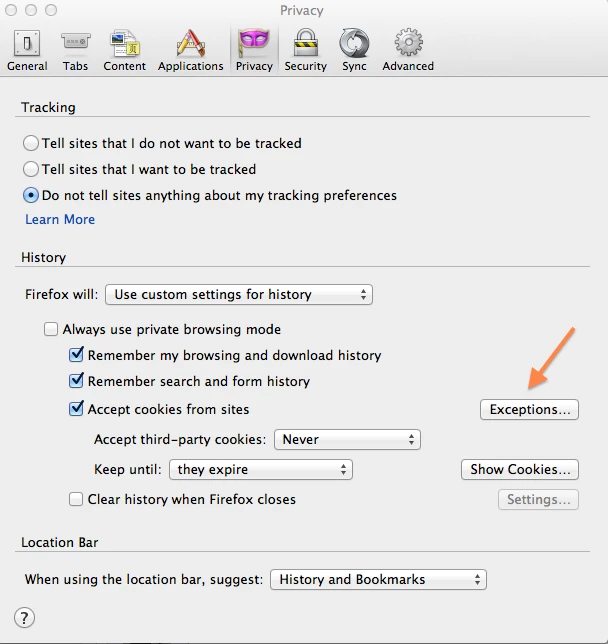608x644 pixels.
Task: Open the 'Accept third-party cookies' dropdown
Action: [347, 439]
